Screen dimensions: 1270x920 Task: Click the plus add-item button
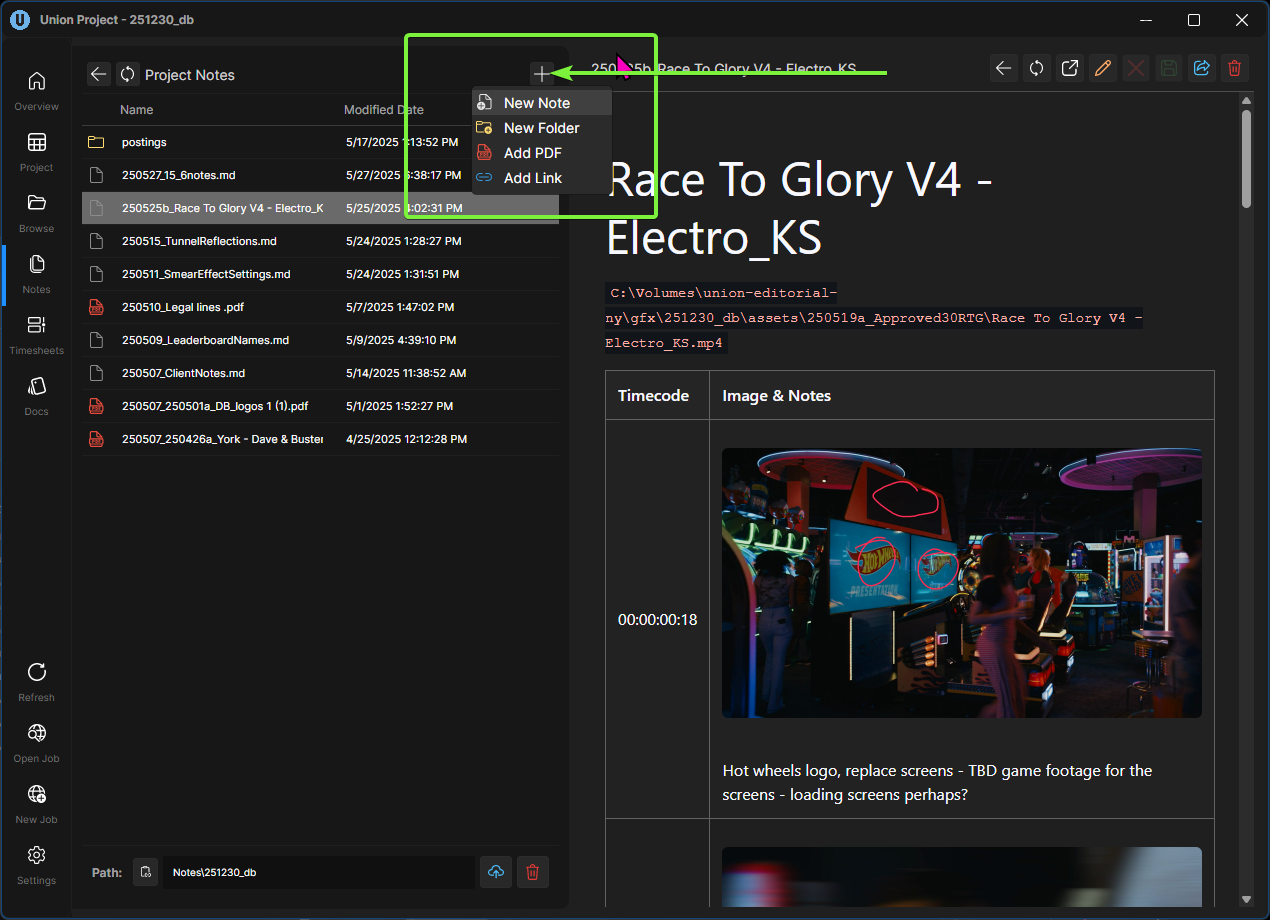pyautogui.click(x=541, y=73)
